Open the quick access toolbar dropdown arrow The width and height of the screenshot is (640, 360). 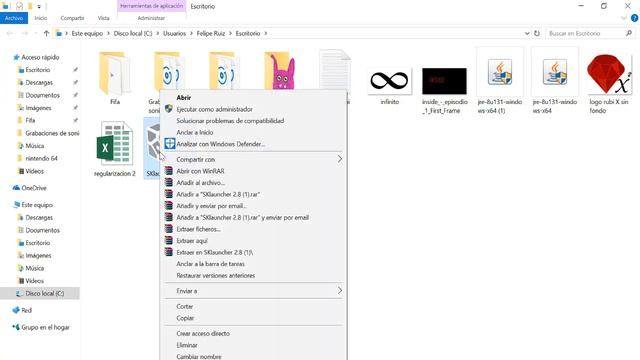[x=39, y=7]
